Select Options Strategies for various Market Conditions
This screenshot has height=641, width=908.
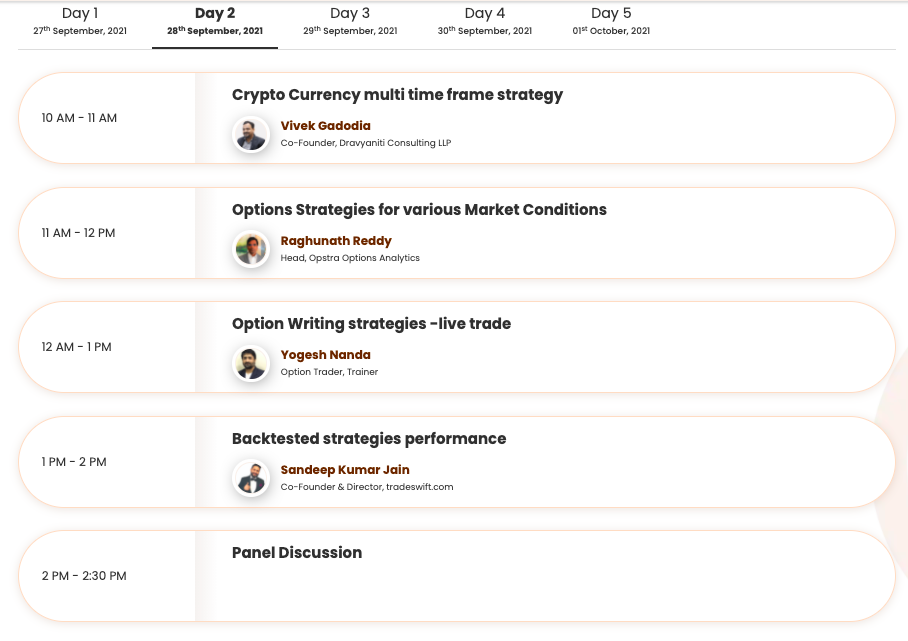419,210
